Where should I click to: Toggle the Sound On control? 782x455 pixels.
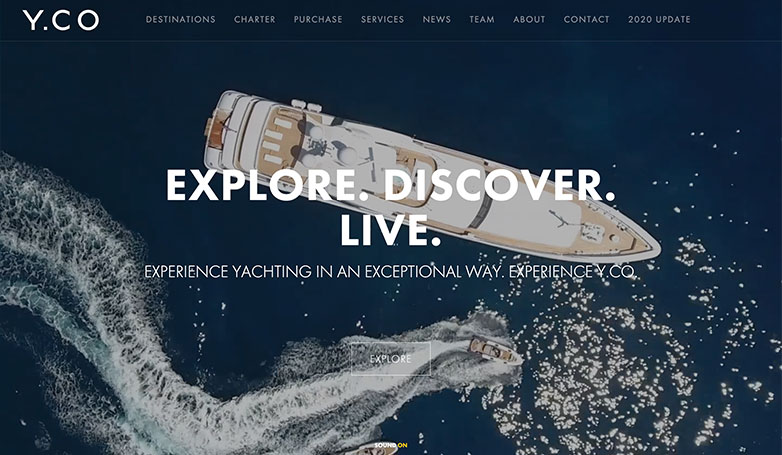point(391,445)
